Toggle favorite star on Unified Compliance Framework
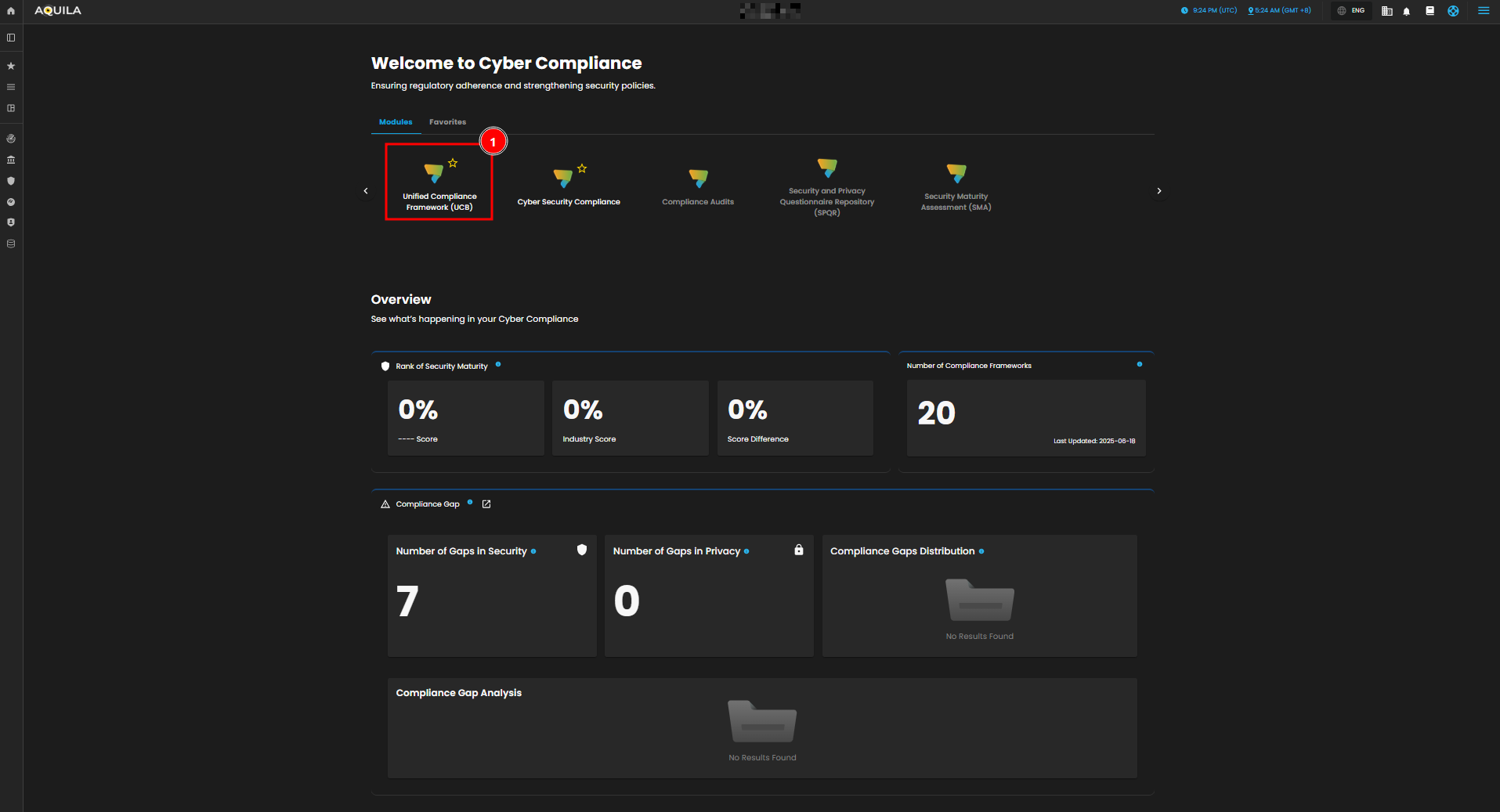 (453, 163)
